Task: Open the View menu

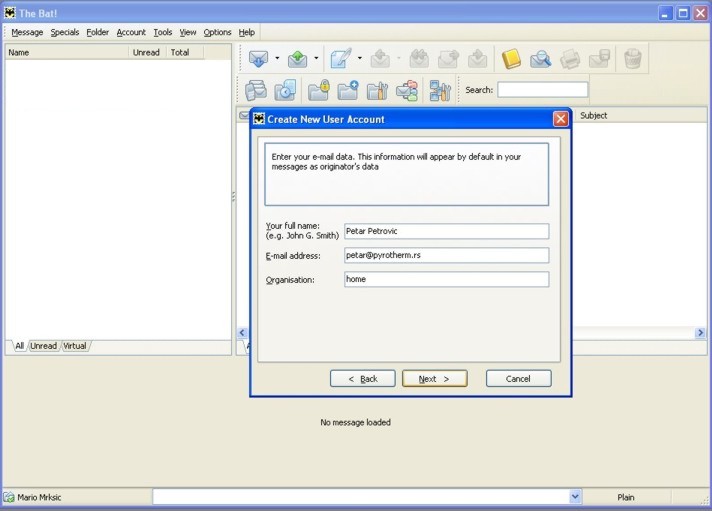Action: 188,32
